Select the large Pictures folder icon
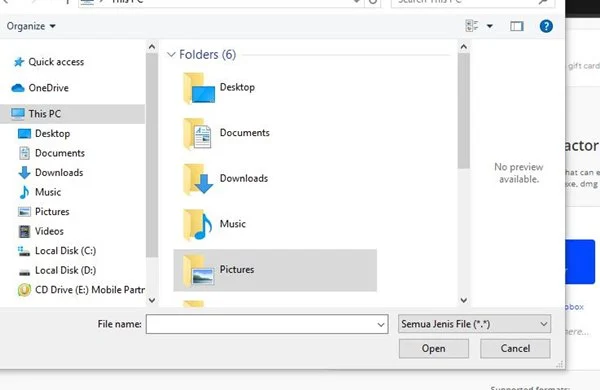The height and width of the screenshot is (390, 600). point(198,270)
